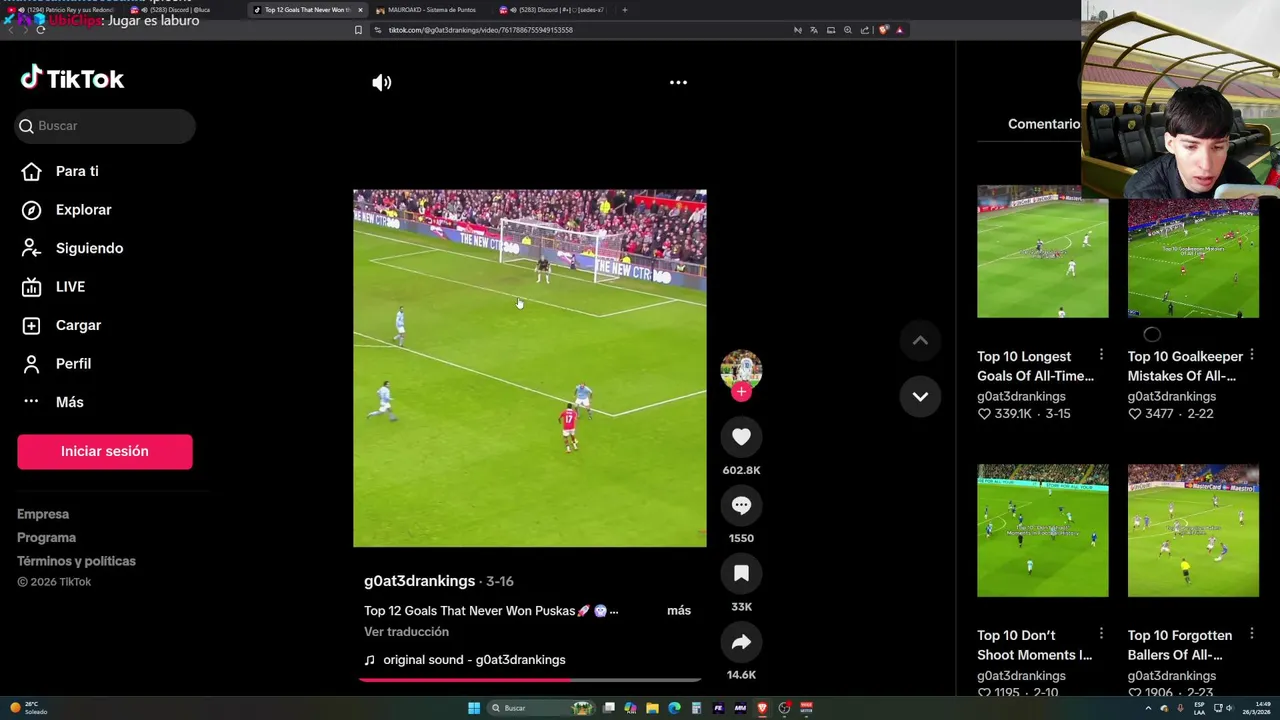Open Microsoft Edge from the taskbar
1280x720 pixels.
(x=674, y=708)
